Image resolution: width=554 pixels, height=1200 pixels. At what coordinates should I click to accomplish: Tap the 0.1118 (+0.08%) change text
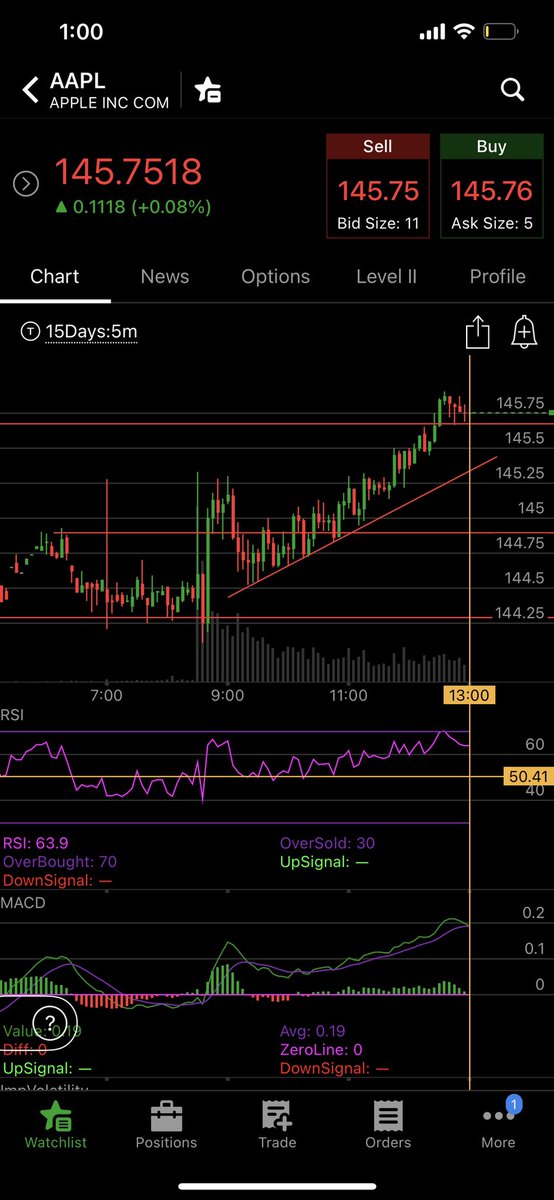(132, 207)
